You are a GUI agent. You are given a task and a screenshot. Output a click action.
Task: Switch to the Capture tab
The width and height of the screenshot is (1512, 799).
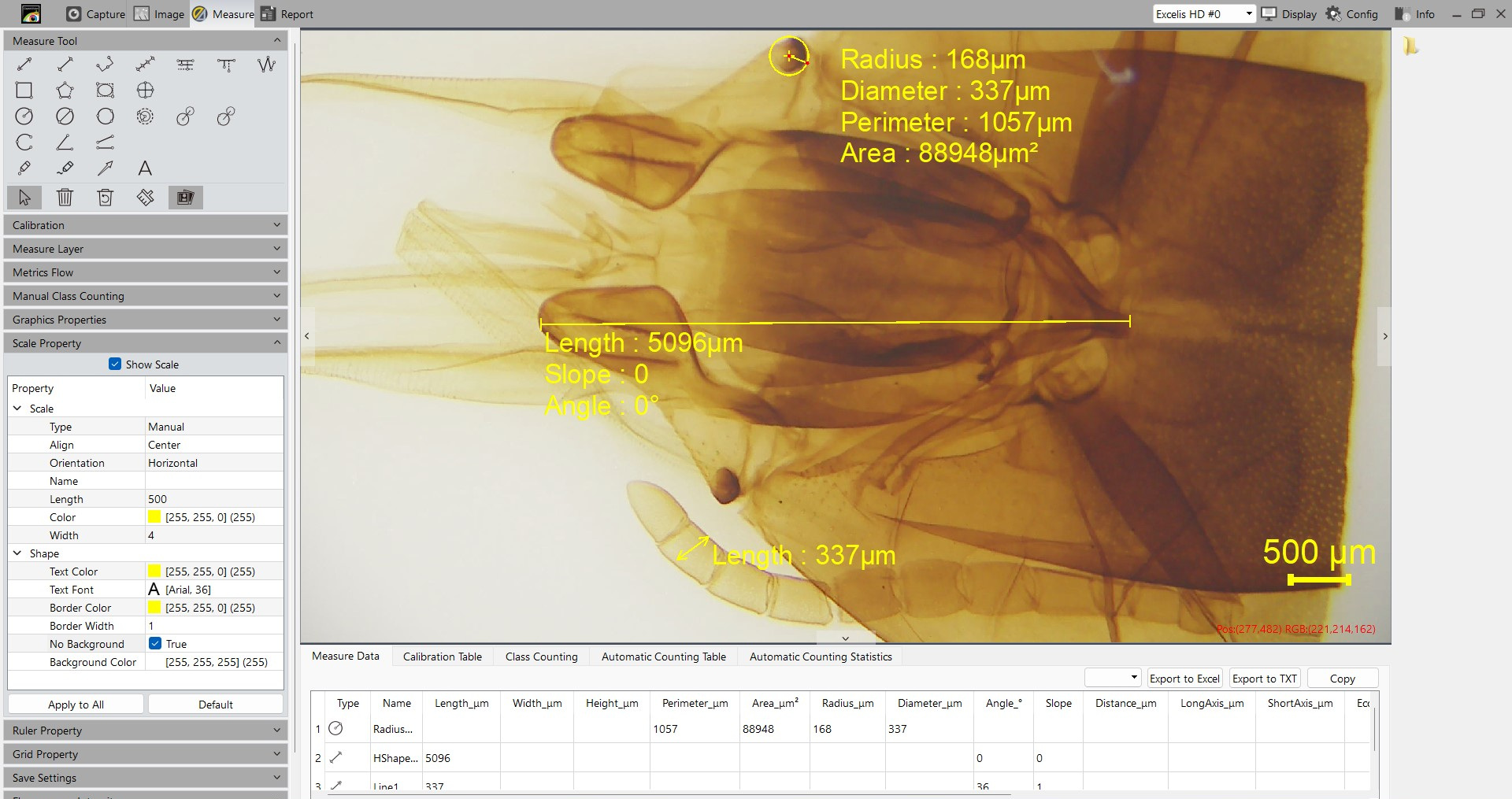pos(96,14)
